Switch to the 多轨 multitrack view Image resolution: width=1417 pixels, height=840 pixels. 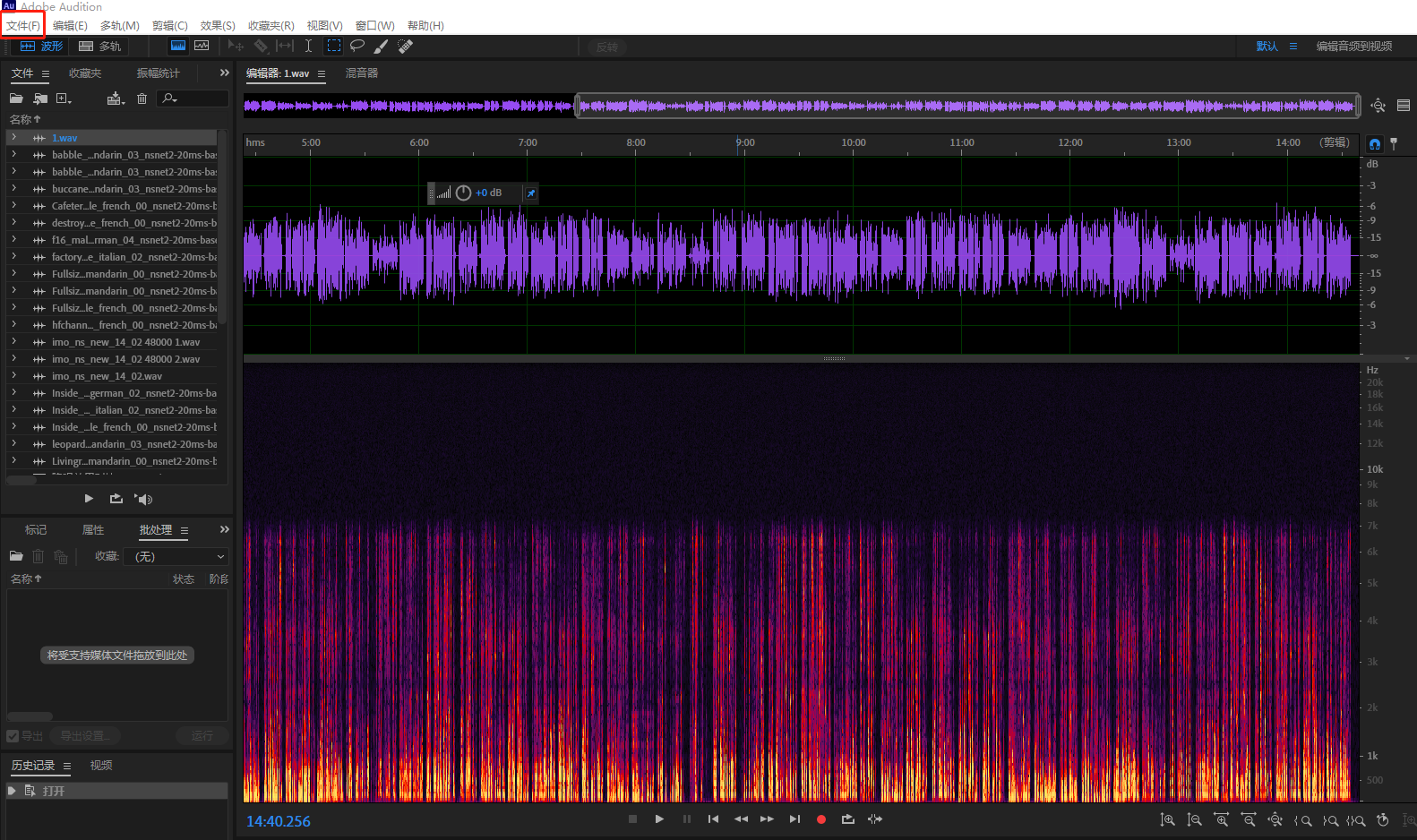(99, 47)
